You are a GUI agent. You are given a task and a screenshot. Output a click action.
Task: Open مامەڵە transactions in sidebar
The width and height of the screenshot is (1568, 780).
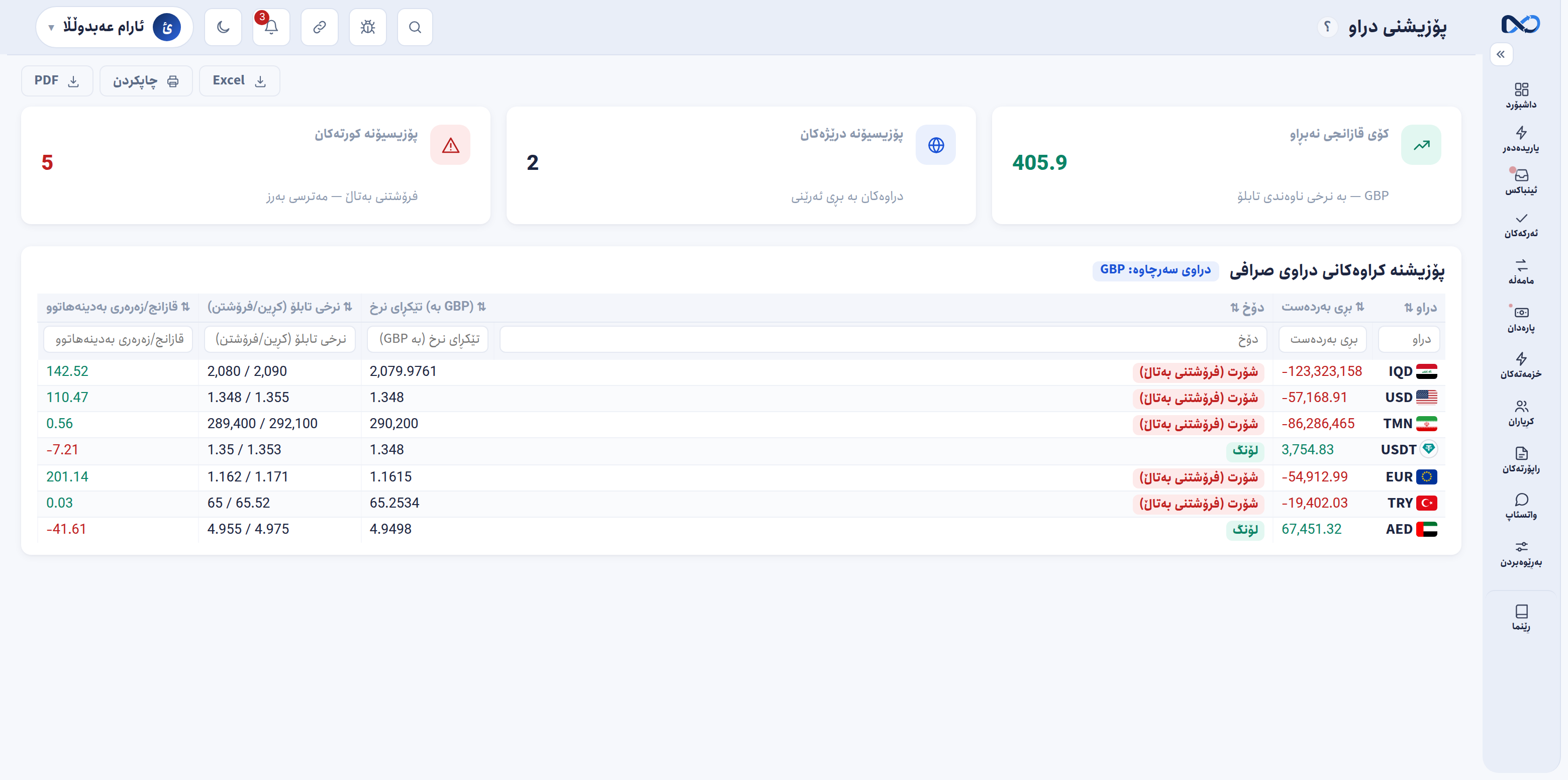pos(1521,271)
